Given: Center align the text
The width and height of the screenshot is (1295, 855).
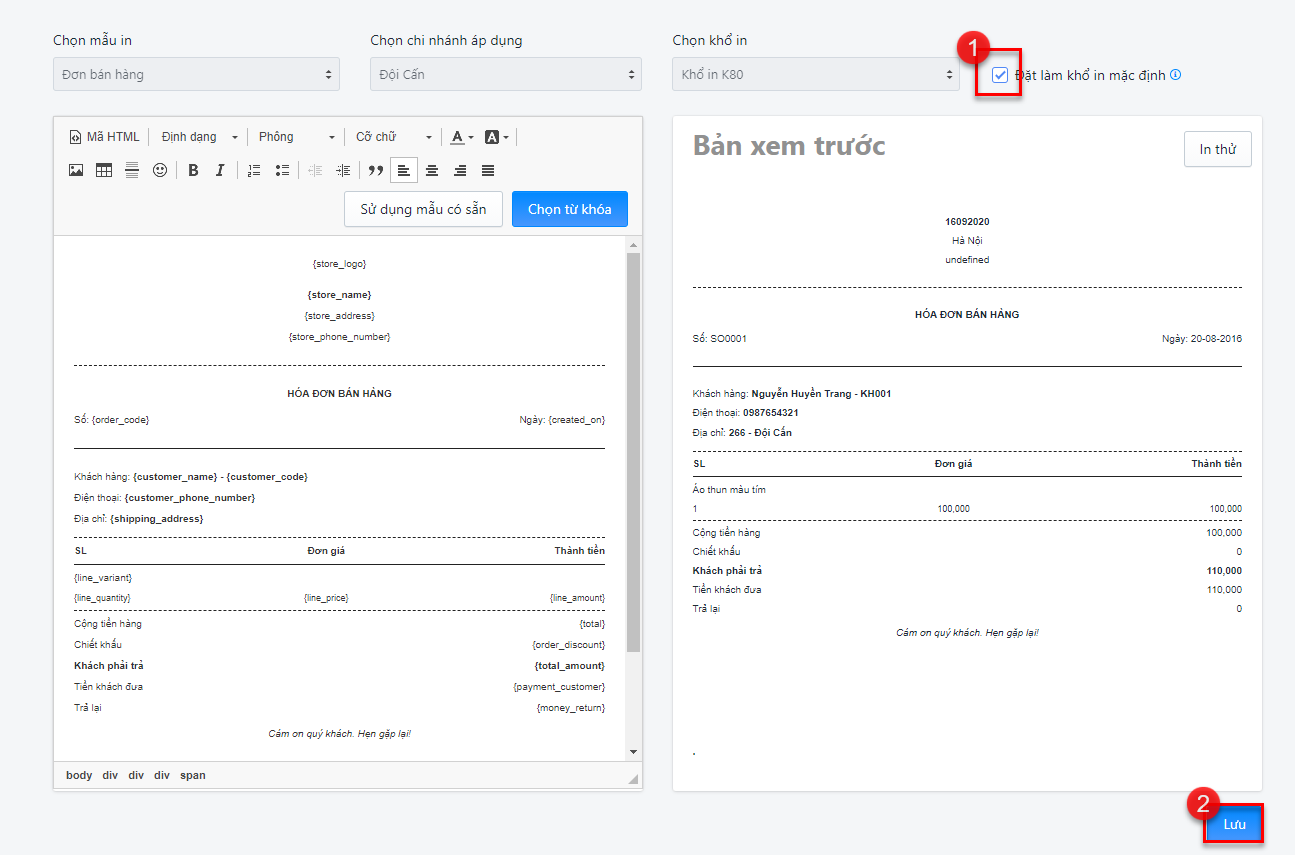Looking at the screenshot, I should pos(432,170).
